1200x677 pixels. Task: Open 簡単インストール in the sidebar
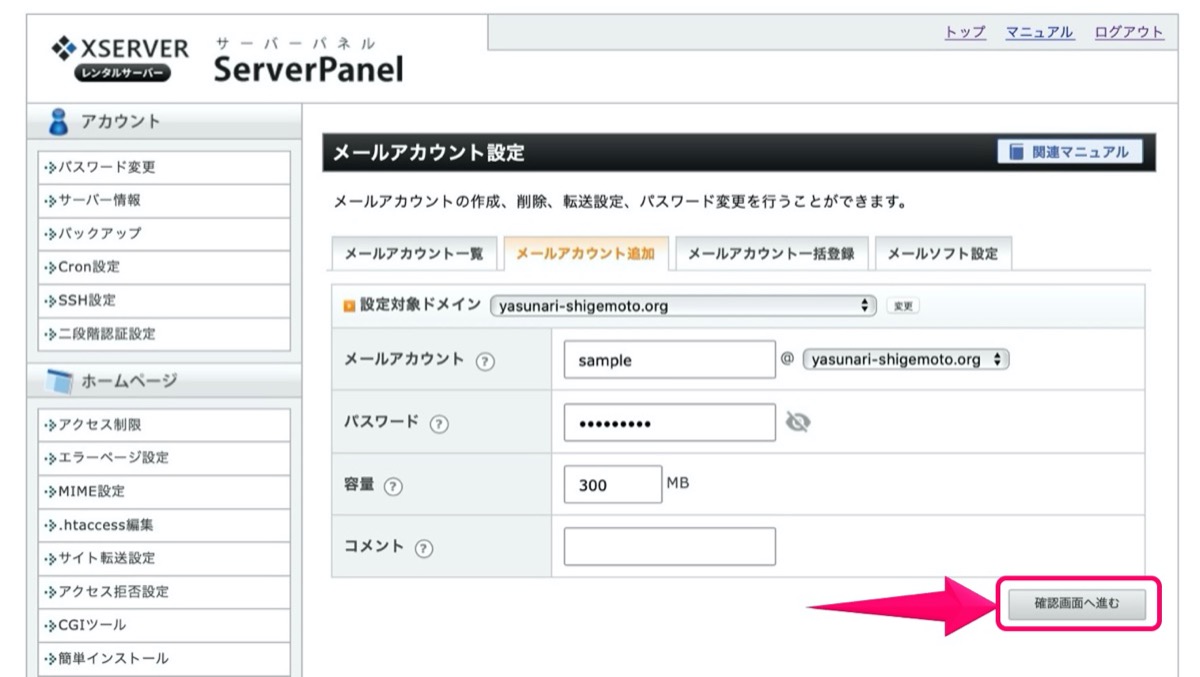(164, 659)
